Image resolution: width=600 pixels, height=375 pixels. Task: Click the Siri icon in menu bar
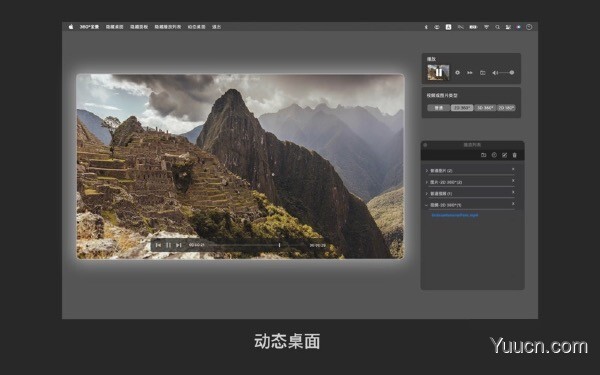(518, 27)
